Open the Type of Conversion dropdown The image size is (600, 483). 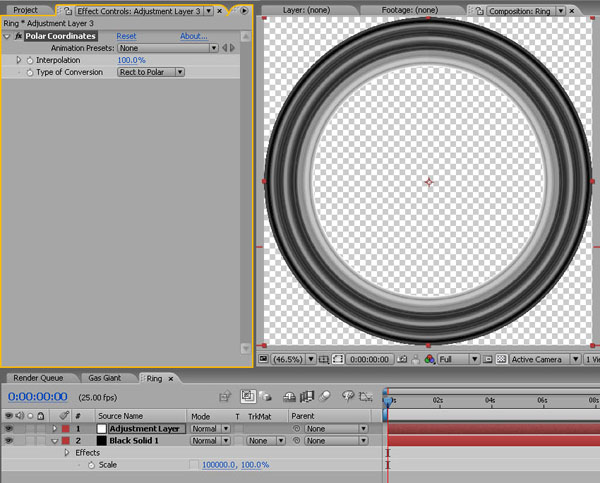pos(150,72)
